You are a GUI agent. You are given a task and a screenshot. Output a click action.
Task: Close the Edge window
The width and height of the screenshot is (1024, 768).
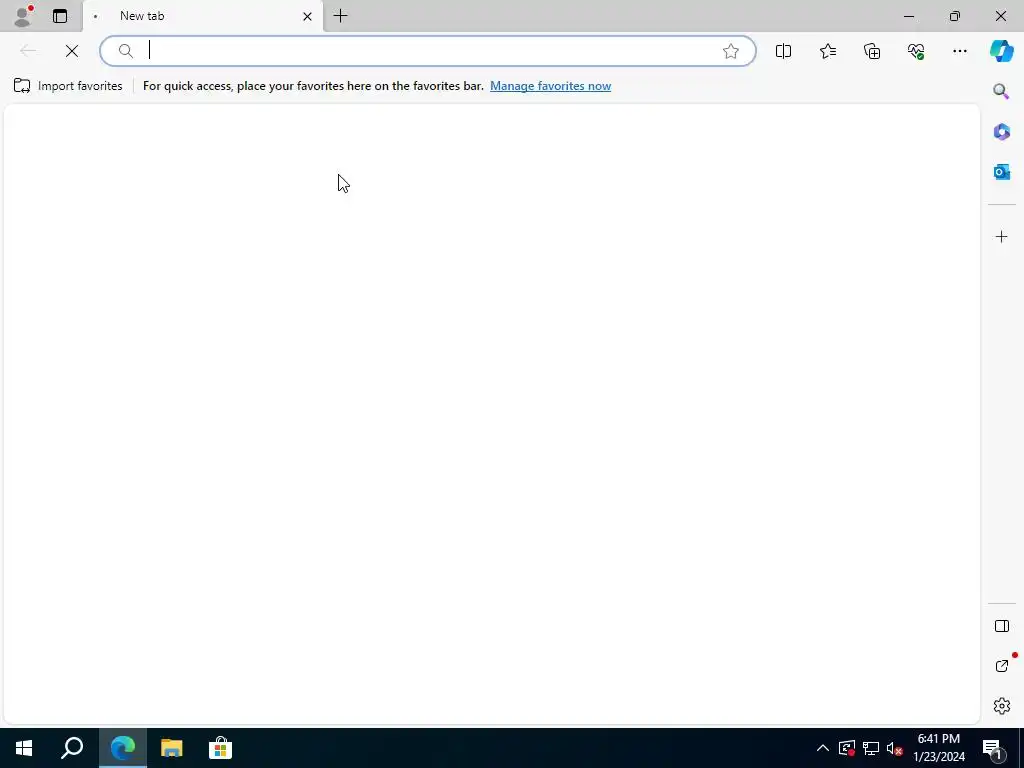pyautogui.click(x=1000, y=16)
